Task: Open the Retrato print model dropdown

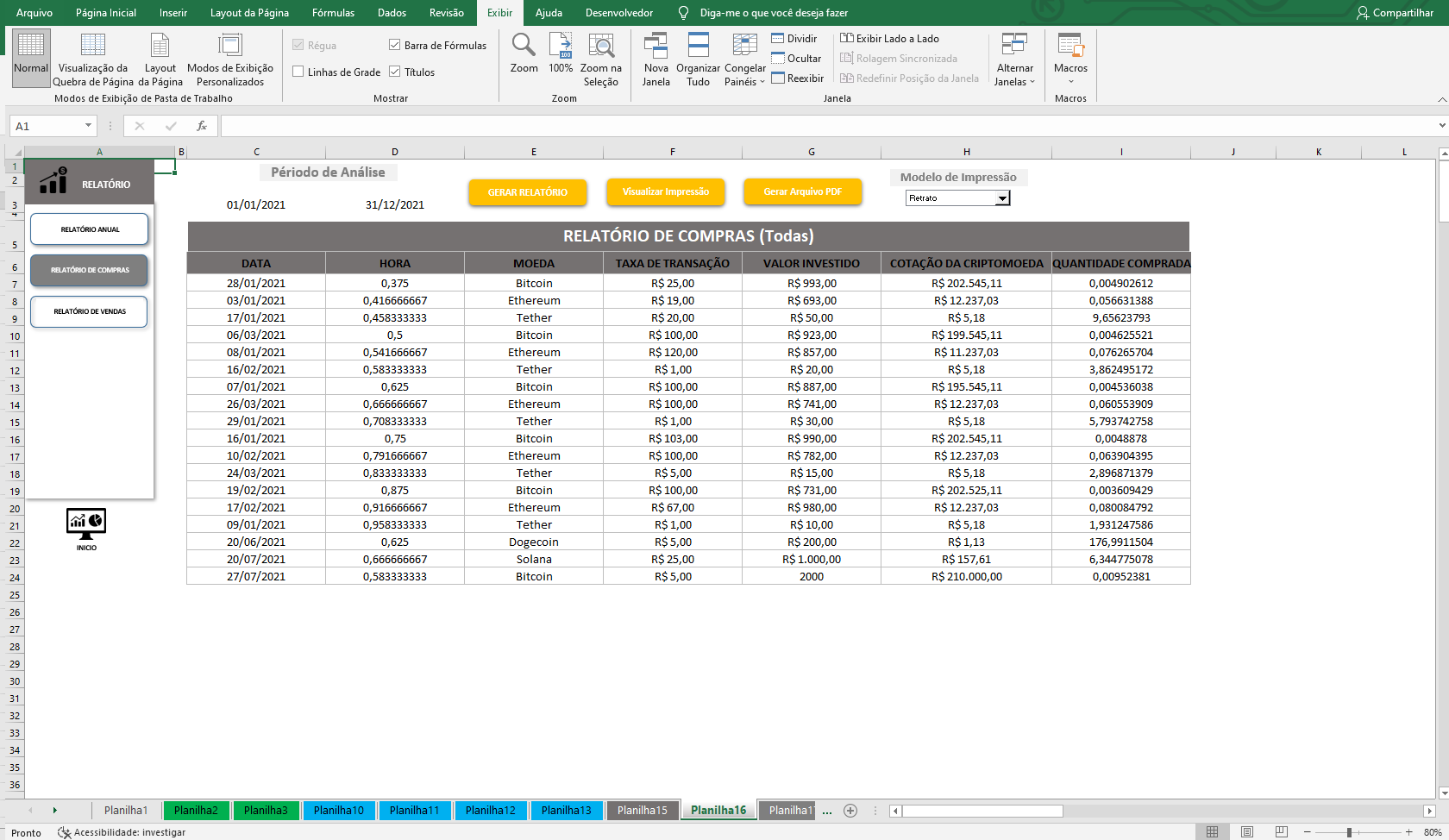Action: coord(1002,198)
